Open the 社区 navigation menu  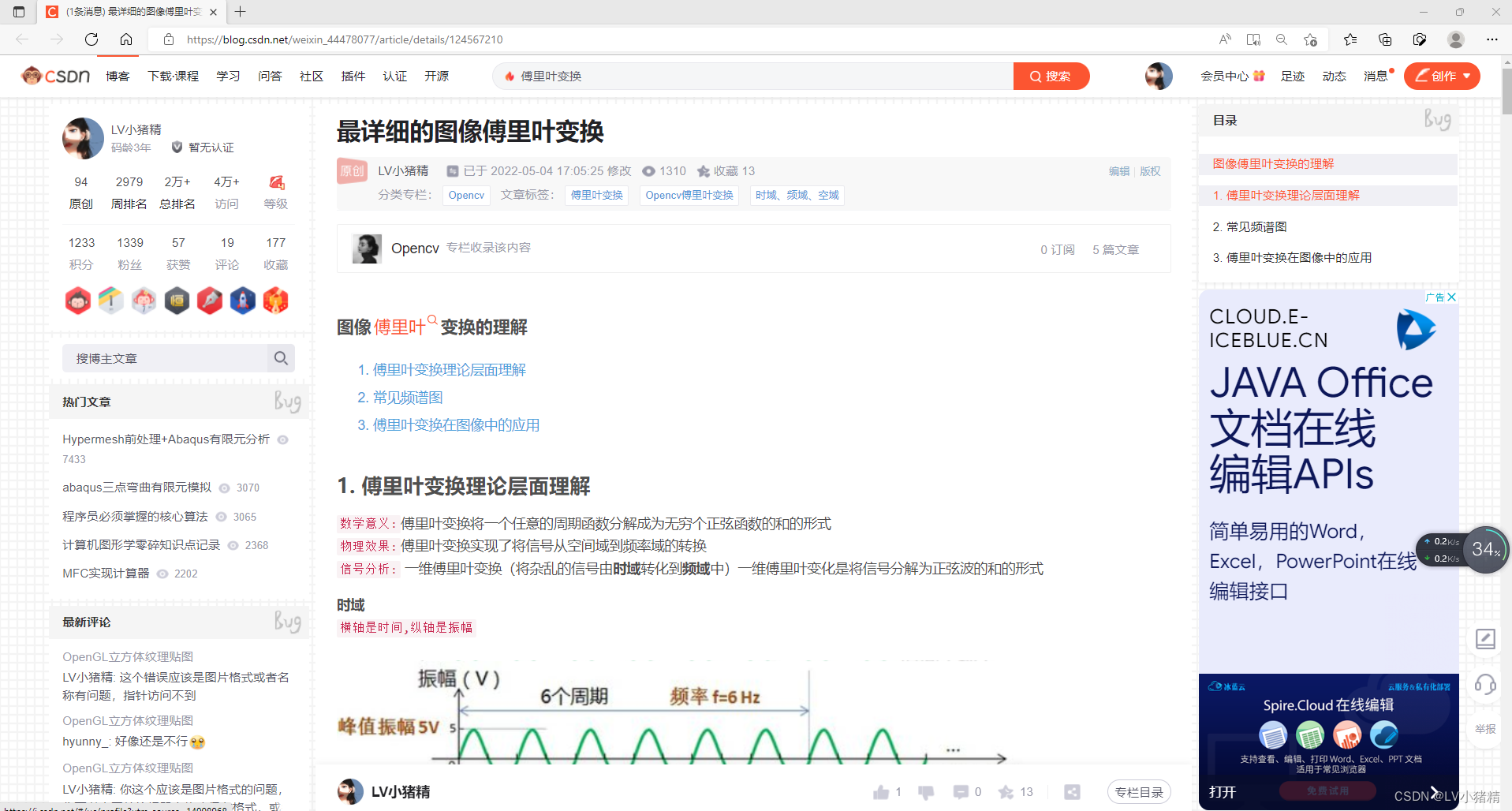tap(311, 76)
